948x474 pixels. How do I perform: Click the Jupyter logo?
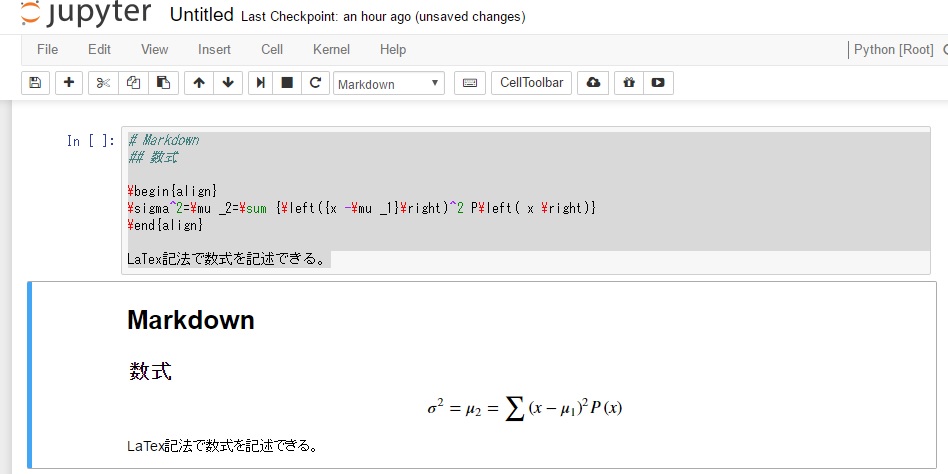[85, 13]
